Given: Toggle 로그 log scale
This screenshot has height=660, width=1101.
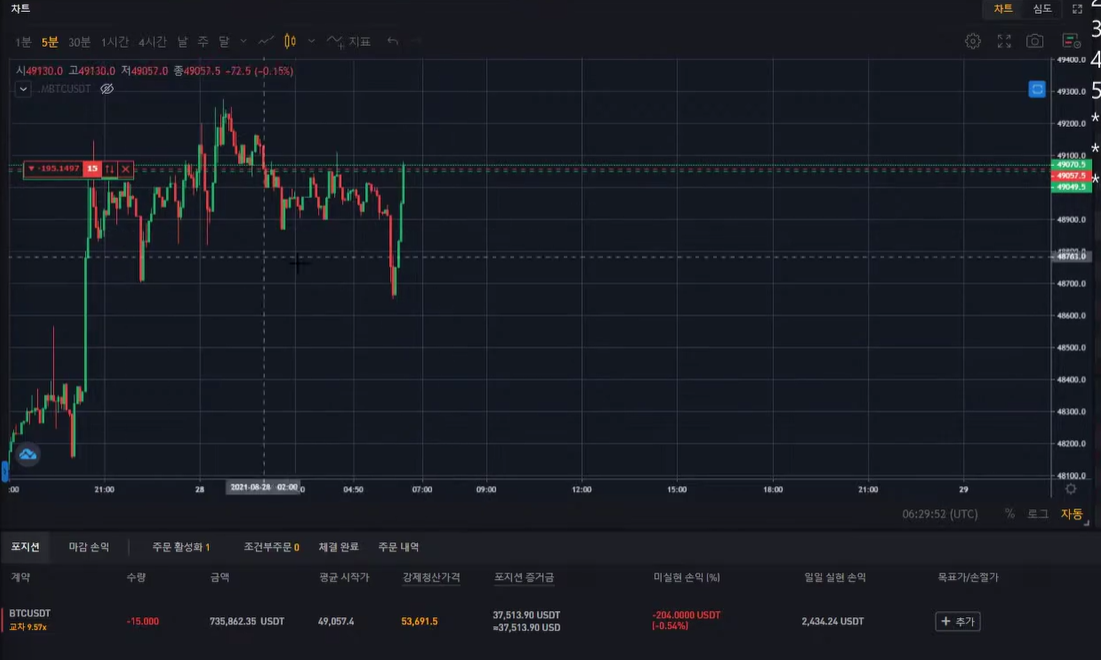Looking at the screenshot, I should tap(1038, 514).
